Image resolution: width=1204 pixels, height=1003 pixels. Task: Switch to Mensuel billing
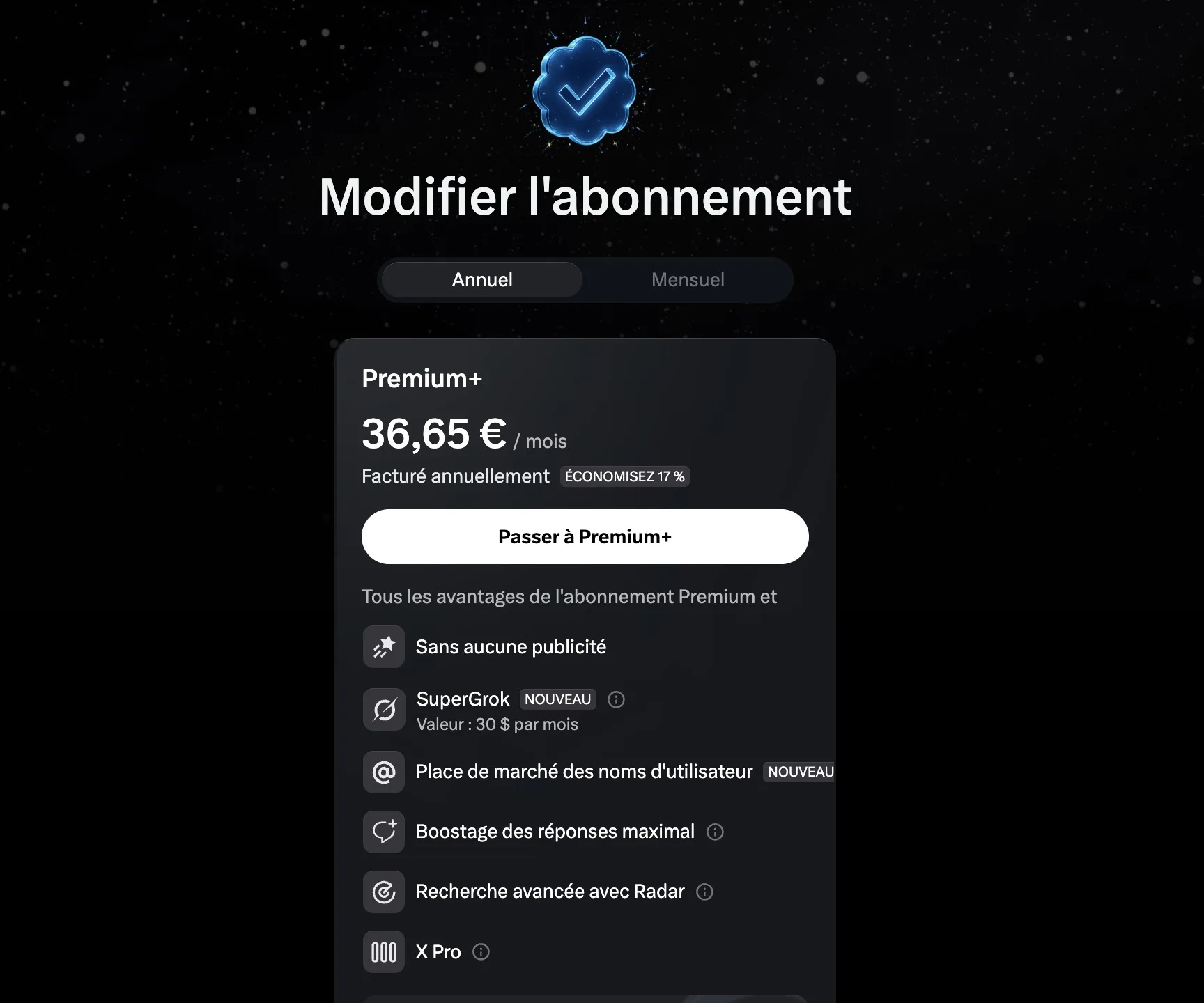(688, 280)
